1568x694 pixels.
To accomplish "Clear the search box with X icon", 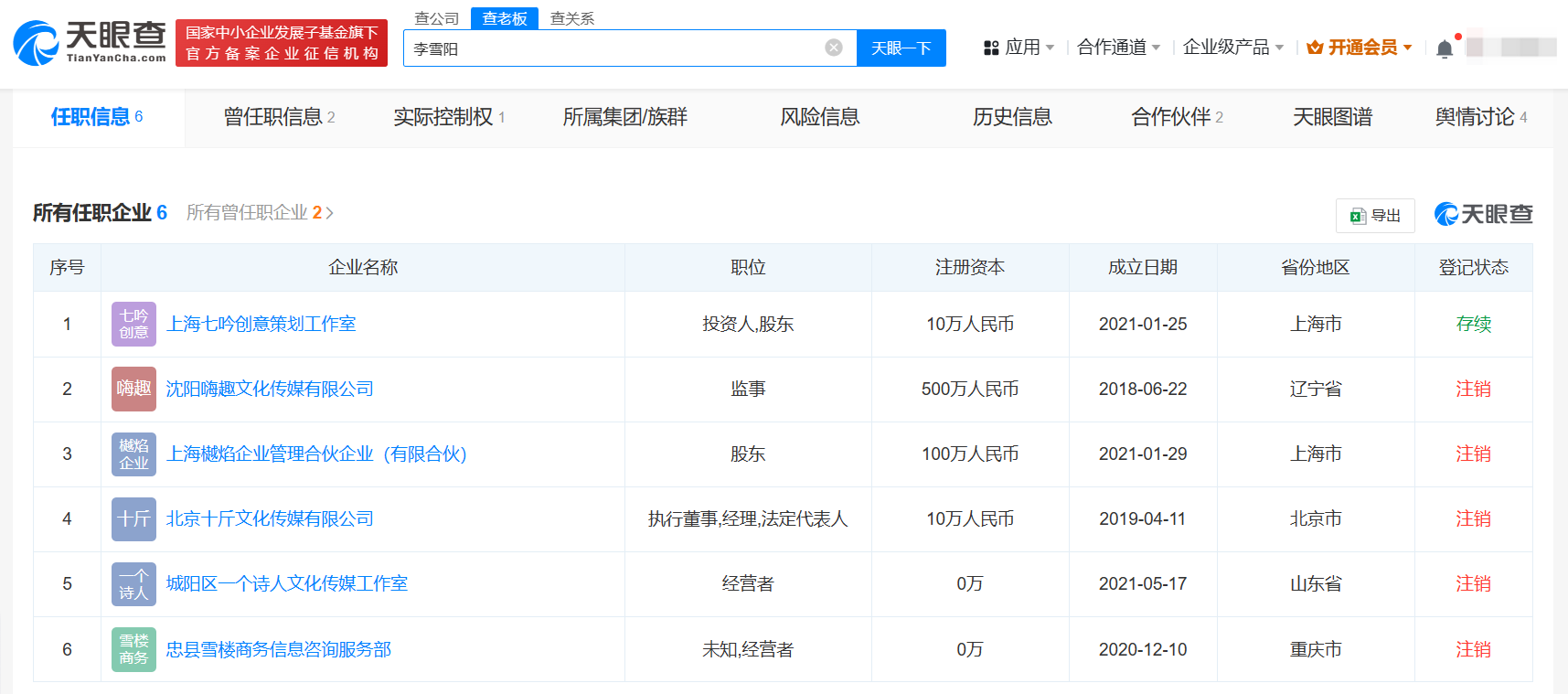I will (x=833, y=48).
